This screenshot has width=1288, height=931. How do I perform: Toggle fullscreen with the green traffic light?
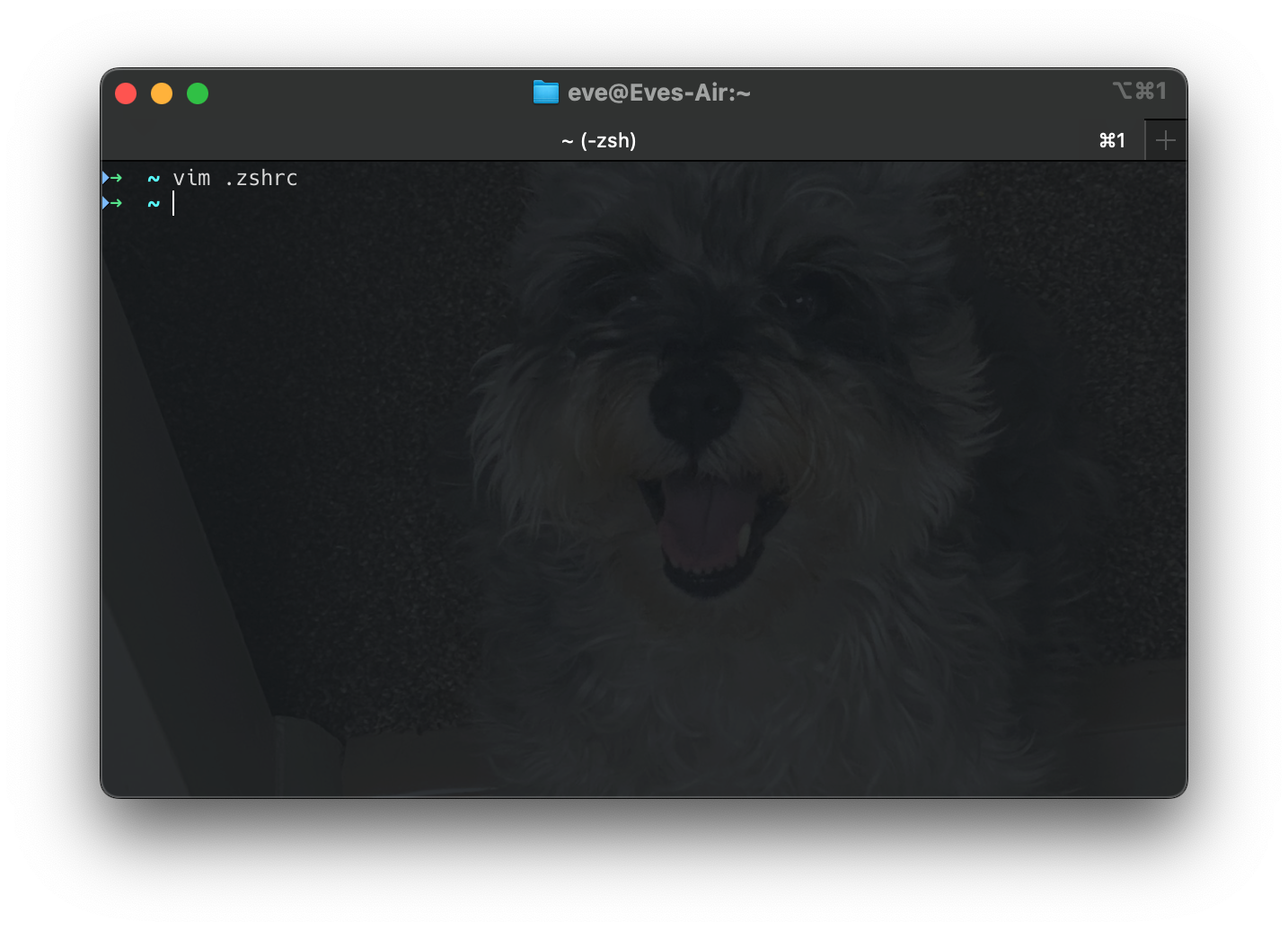(197, 93)
